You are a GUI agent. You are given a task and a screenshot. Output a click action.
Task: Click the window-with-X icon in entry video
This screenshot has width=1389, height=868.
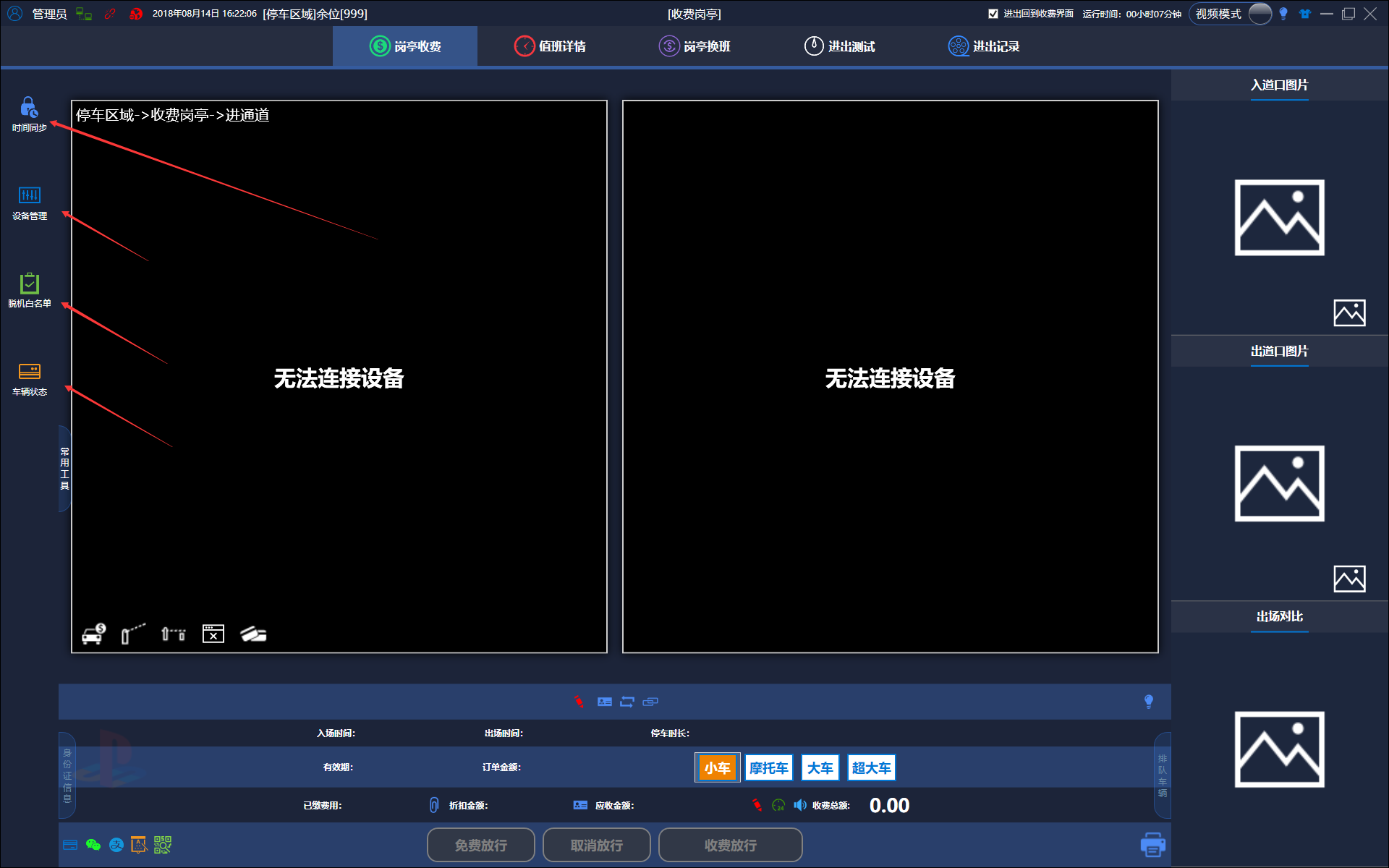coord(213,634)
